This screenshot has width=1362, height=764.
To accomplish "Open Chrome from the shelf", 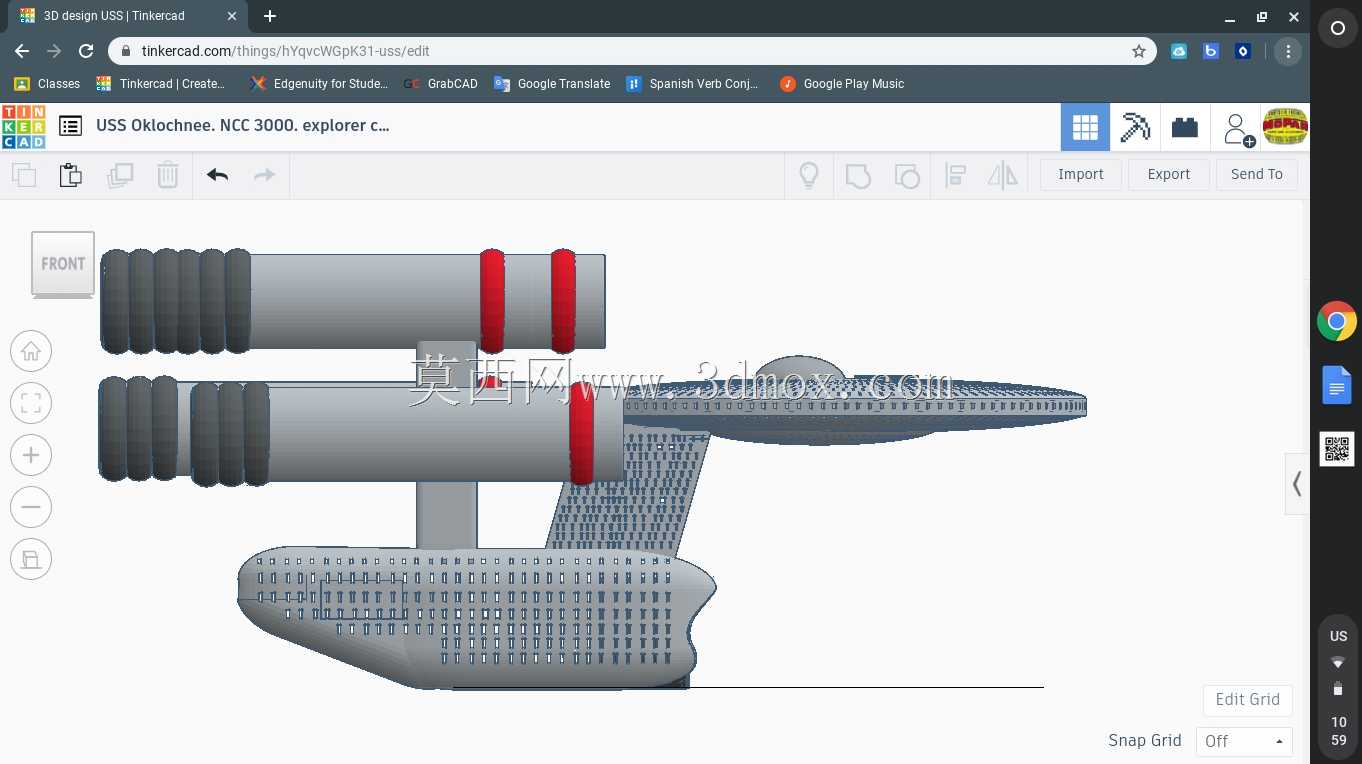I will point(1337,322).
